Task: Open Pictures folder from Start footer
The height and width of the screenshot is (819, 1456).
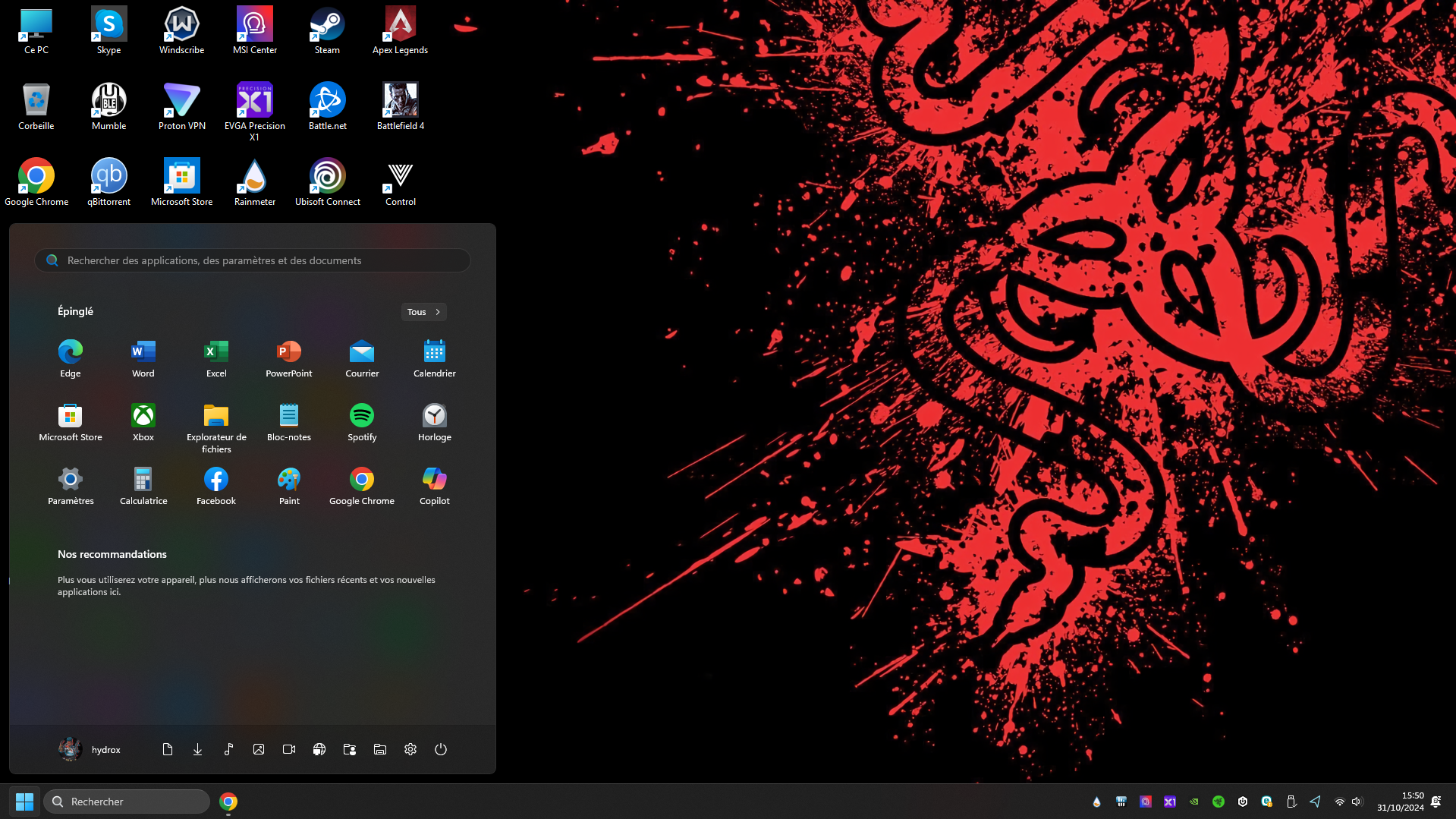Action: coord(259,749)
